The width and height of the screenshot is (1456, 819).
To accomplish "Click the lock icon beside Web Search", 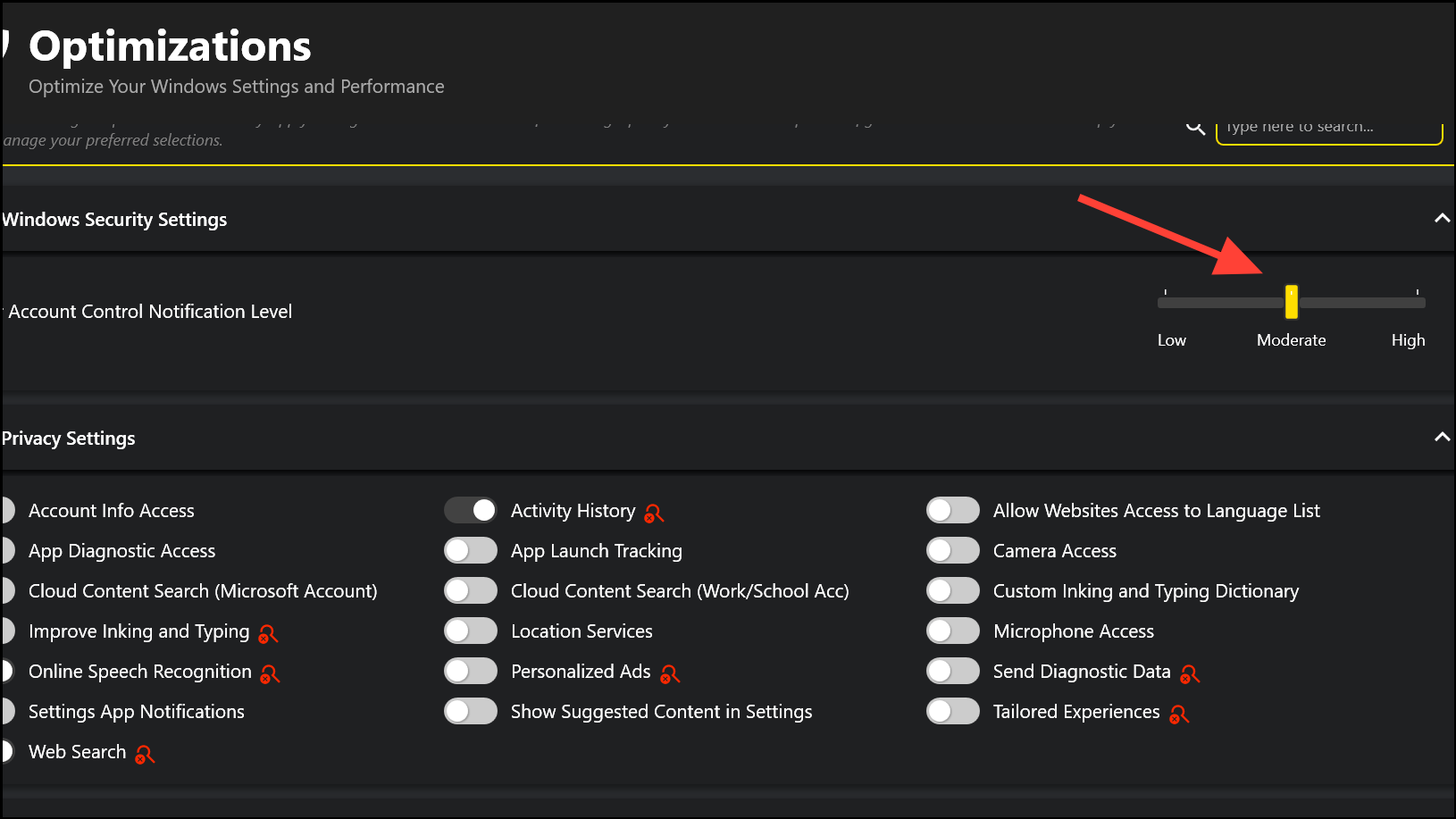I will pyautogui.click(x=145, y=755).
